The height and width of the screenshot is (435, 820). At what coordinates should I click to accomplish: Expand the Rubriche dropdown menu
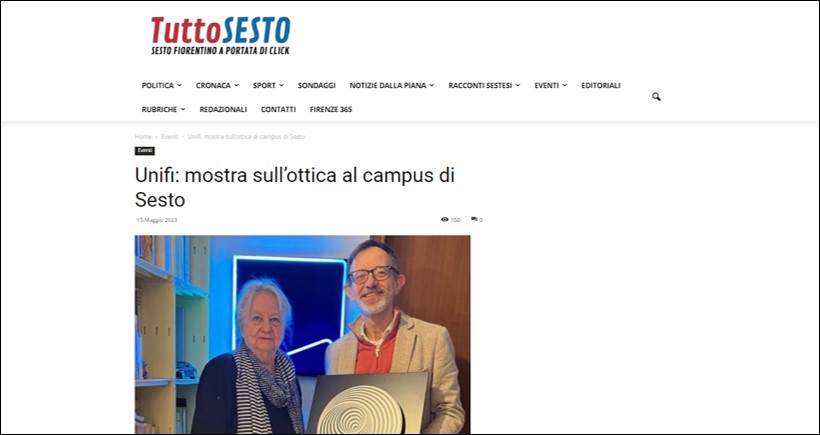pos(163,109)
